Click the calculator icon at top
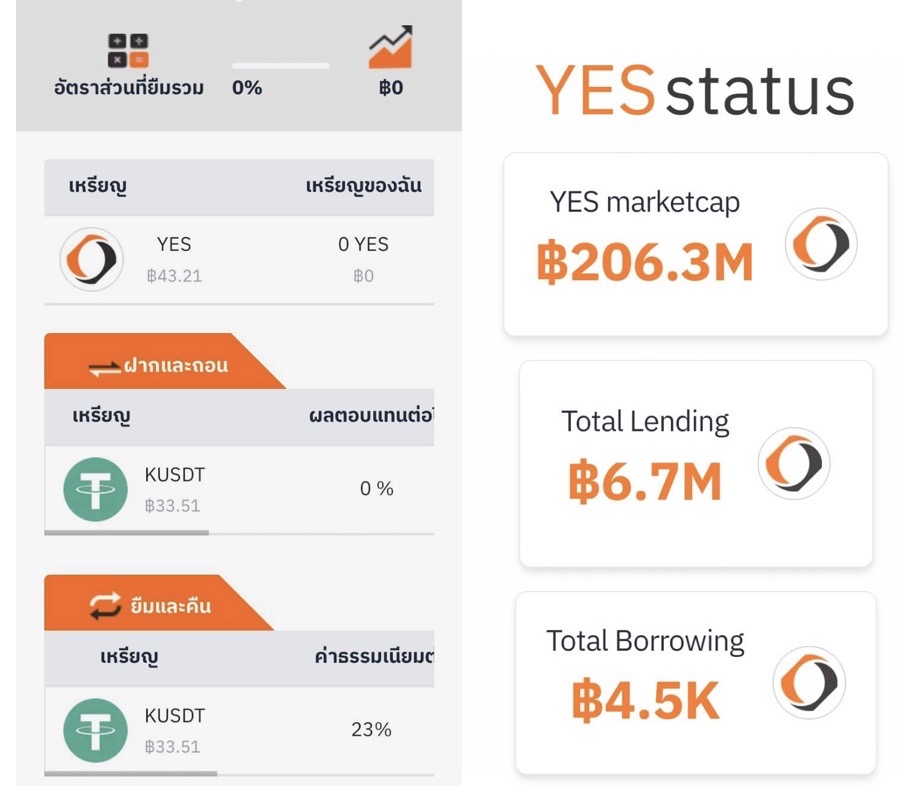Image resolution: width=899 pixels, height=786 pixels. point(128,50)
